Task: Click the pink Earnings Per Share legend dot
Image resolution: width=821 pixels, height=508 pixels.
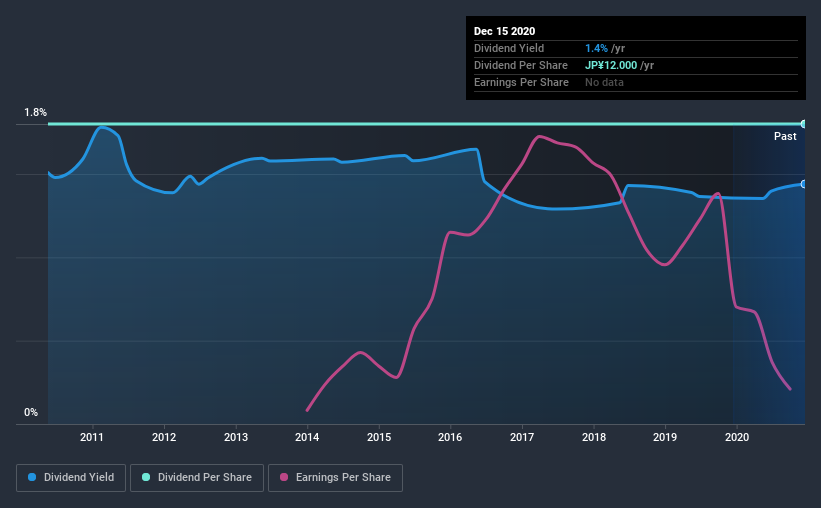Action: 284,477
